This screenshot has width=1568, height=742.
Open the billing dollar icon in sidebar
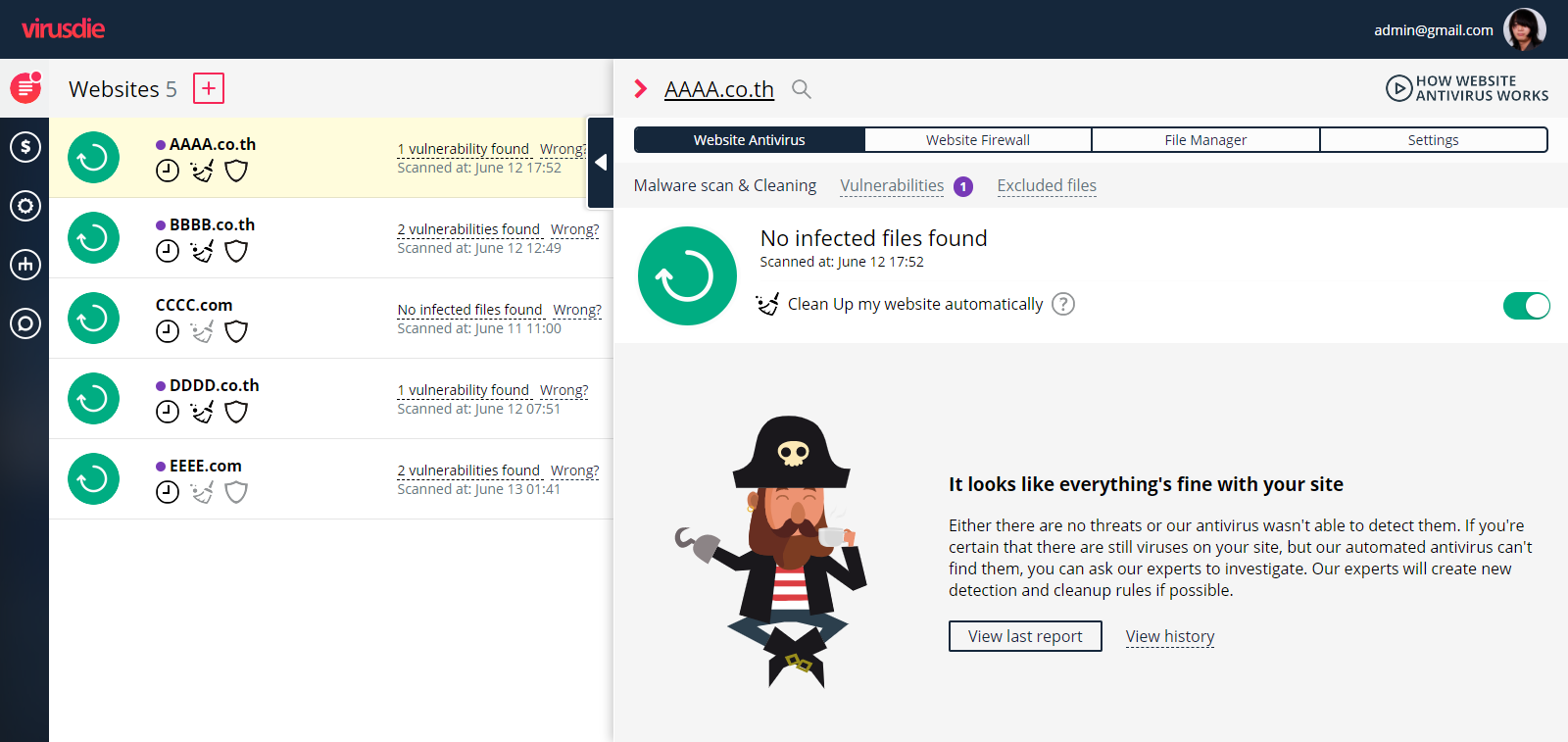25,147
